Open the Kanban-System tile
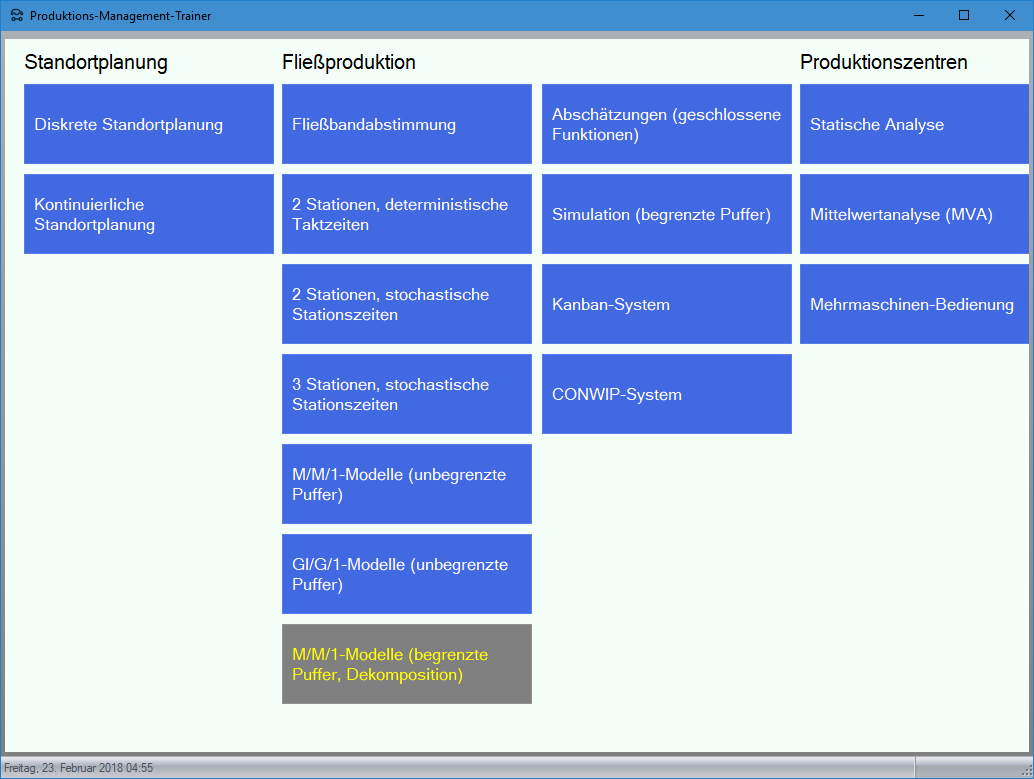This screenshot has width=1034, height=779. click(666, 304)
